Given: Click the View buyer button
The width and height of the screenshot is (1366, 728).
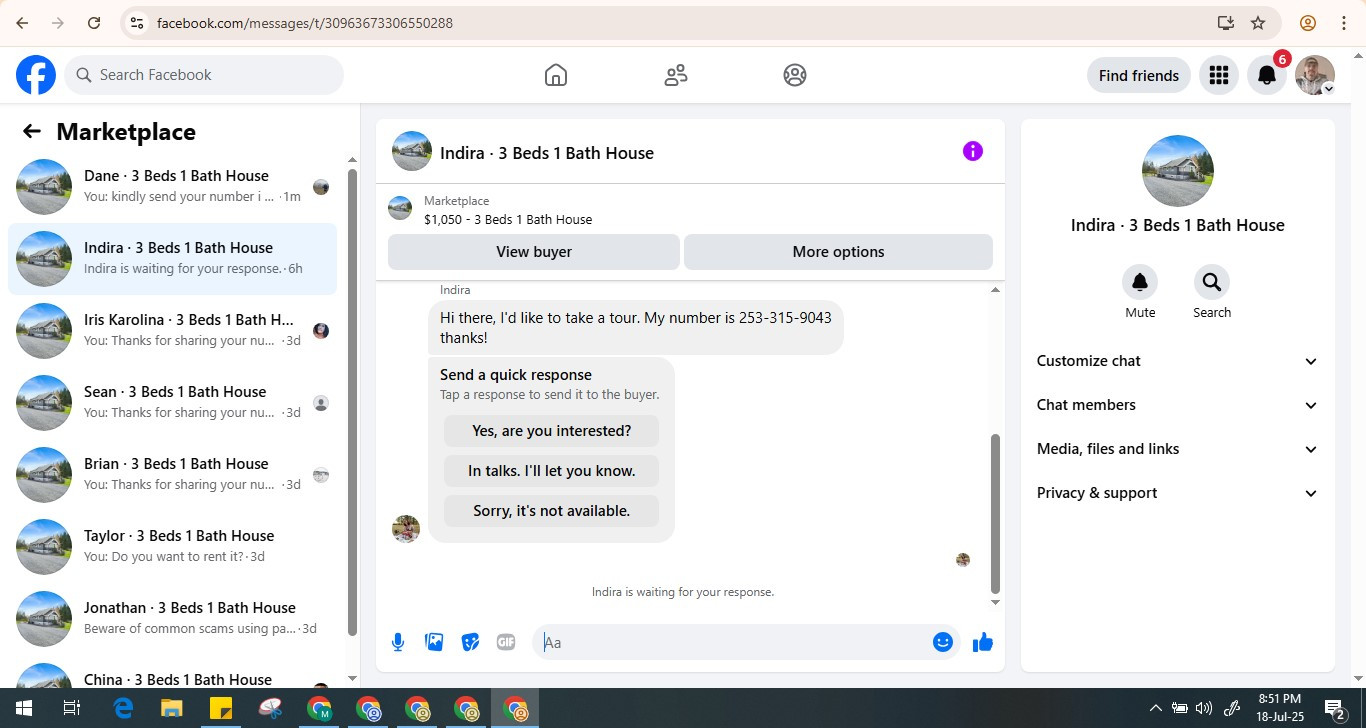Looking at the screenshot, I should 534,252.
